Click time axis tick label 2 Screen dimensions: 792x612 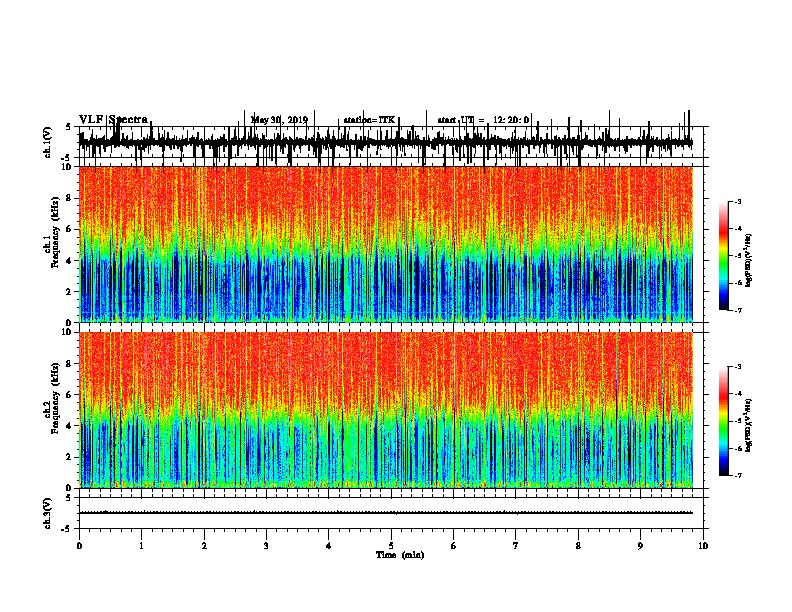pyautogui.click(x=204, y=546)
